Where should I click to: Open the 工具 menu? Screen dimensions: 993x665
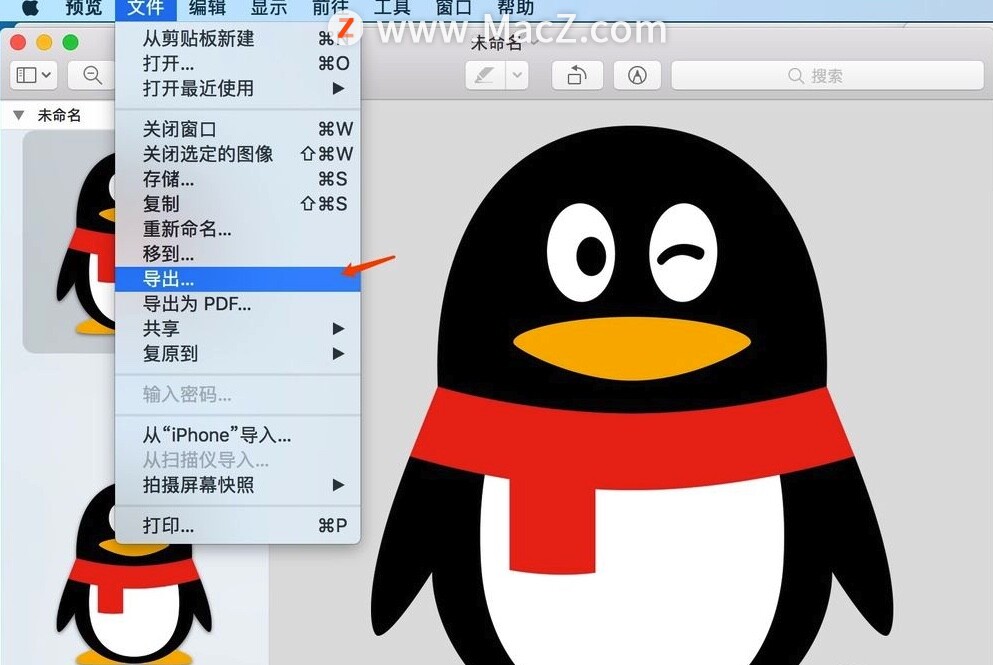[392, 8]
